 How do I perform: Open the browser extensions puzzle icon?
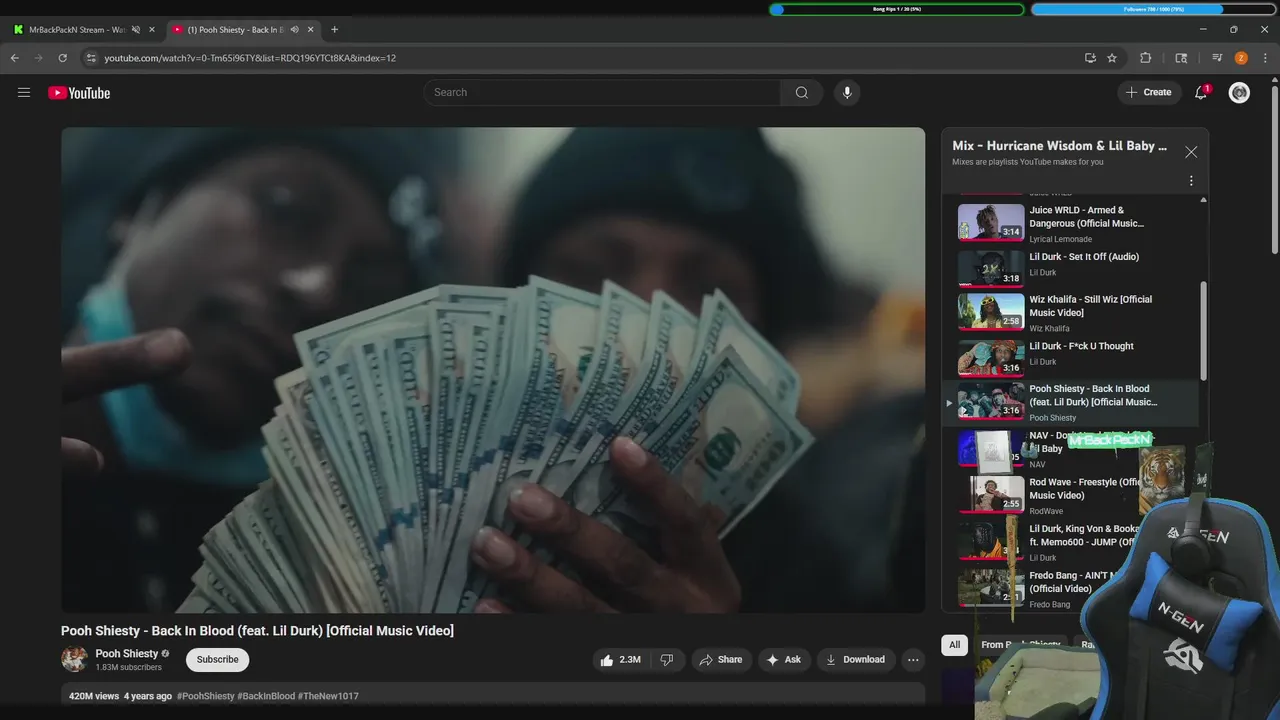[1146, 58]
